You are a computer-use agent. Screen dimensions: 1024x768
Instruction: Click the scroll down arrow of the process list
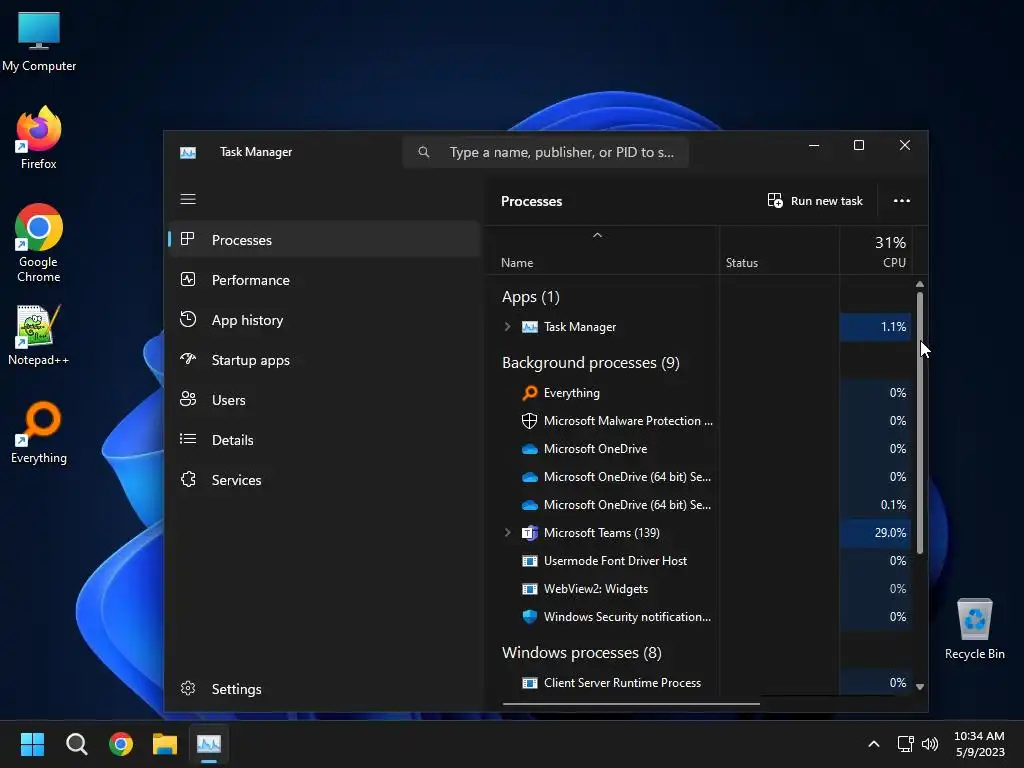pyautogui.click(x=920, y=687)
